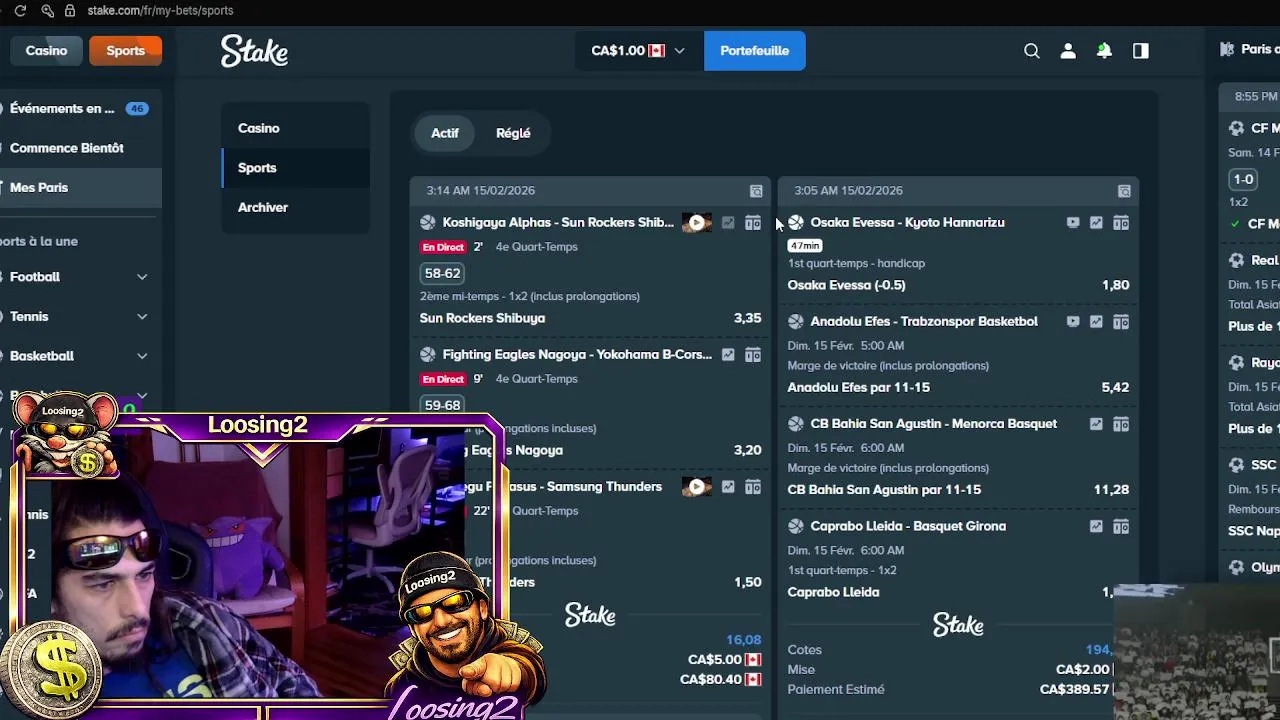Open statistics icon for Anadolu Efes match
This screenshot has width=1280, height=720.
click(1096, 322)
